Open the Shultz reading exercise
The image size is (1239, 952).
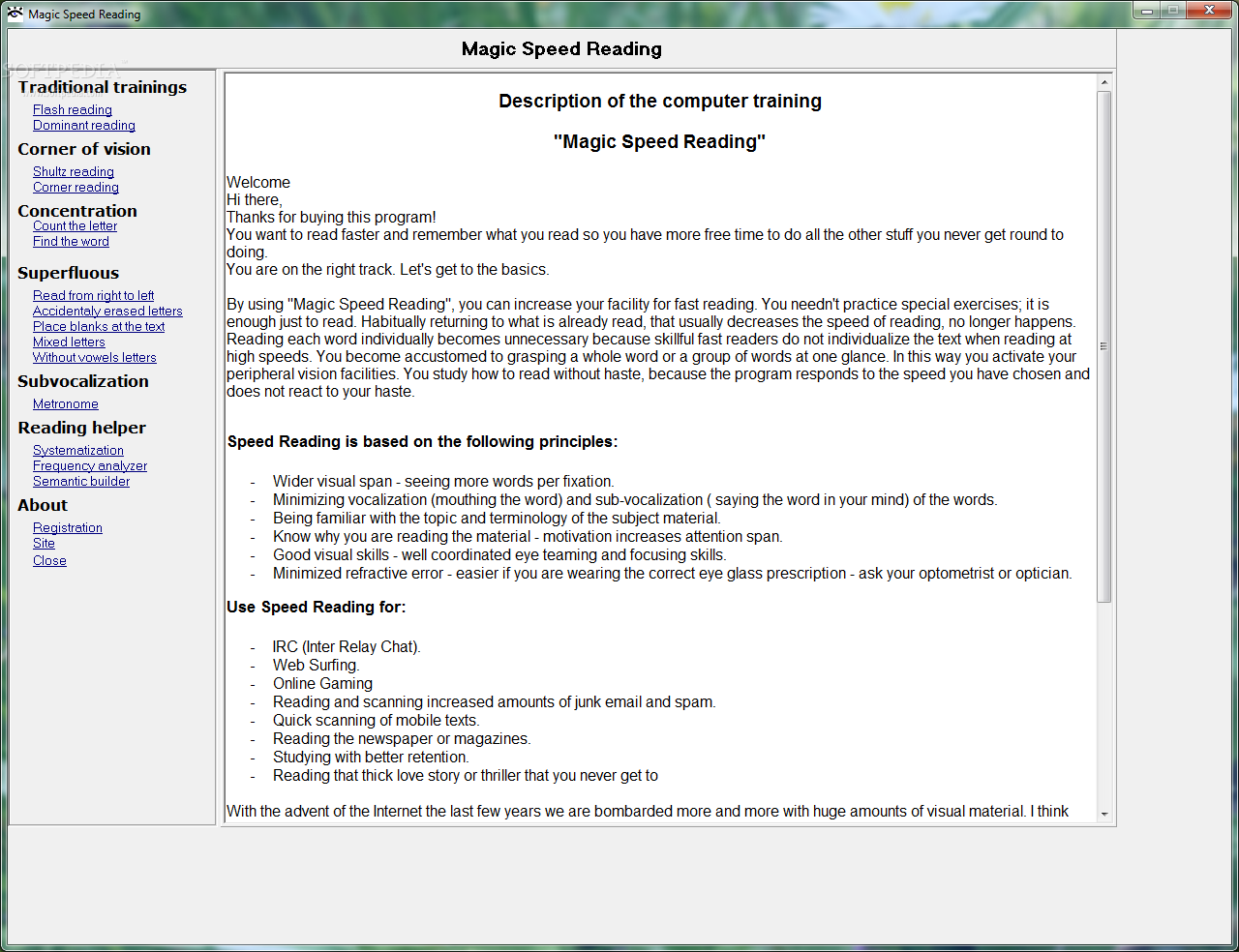74,172
